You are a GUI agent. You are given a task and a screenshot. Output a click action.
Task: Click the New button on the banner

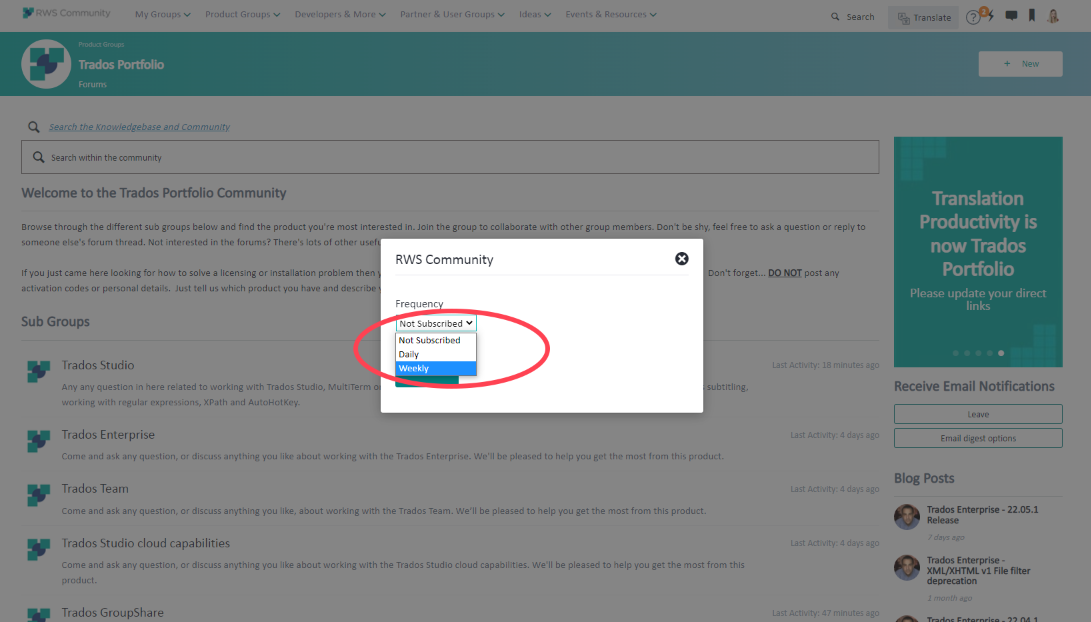coord(1020,63)
